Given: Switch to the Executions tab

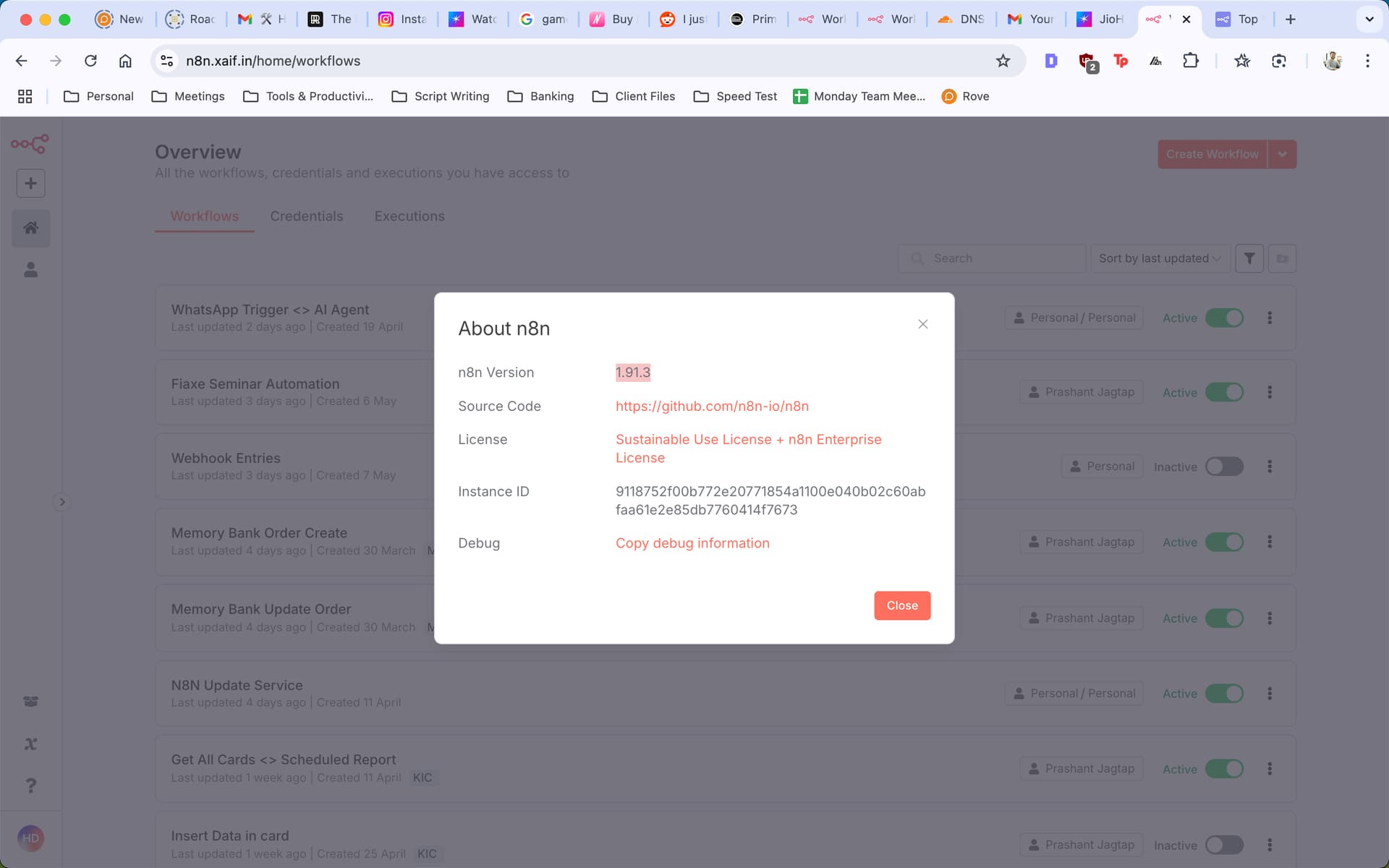Looking at the screenshot, I should point(409,216).
